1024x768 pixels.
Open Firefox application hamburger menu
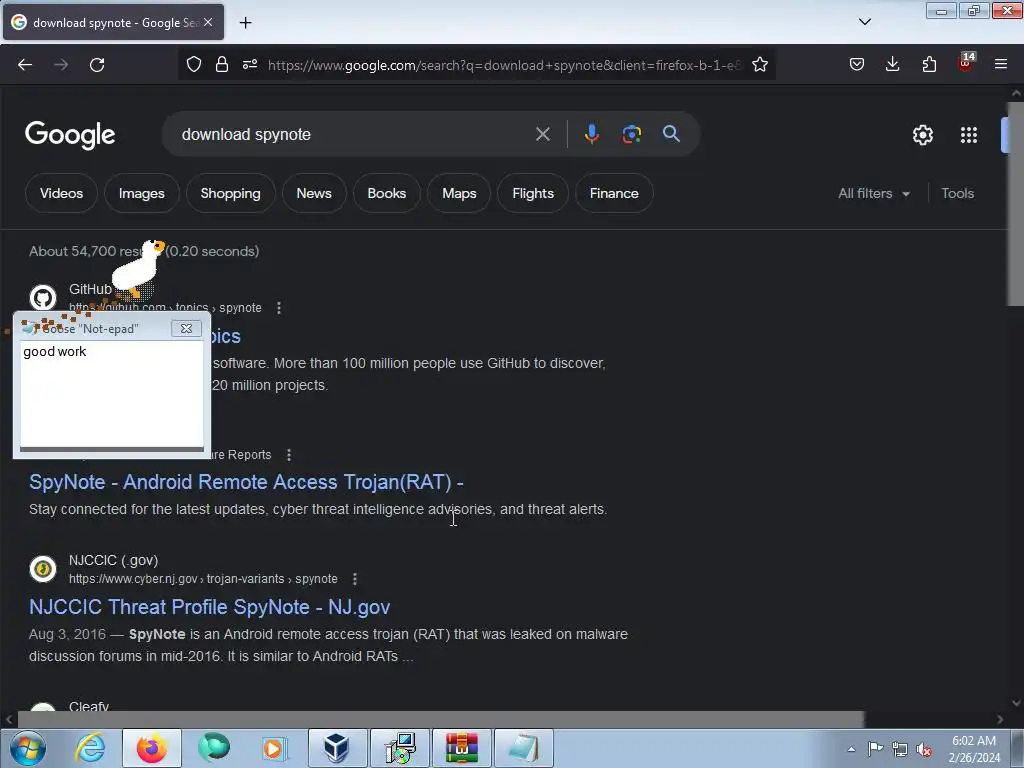coord(1000,65)
